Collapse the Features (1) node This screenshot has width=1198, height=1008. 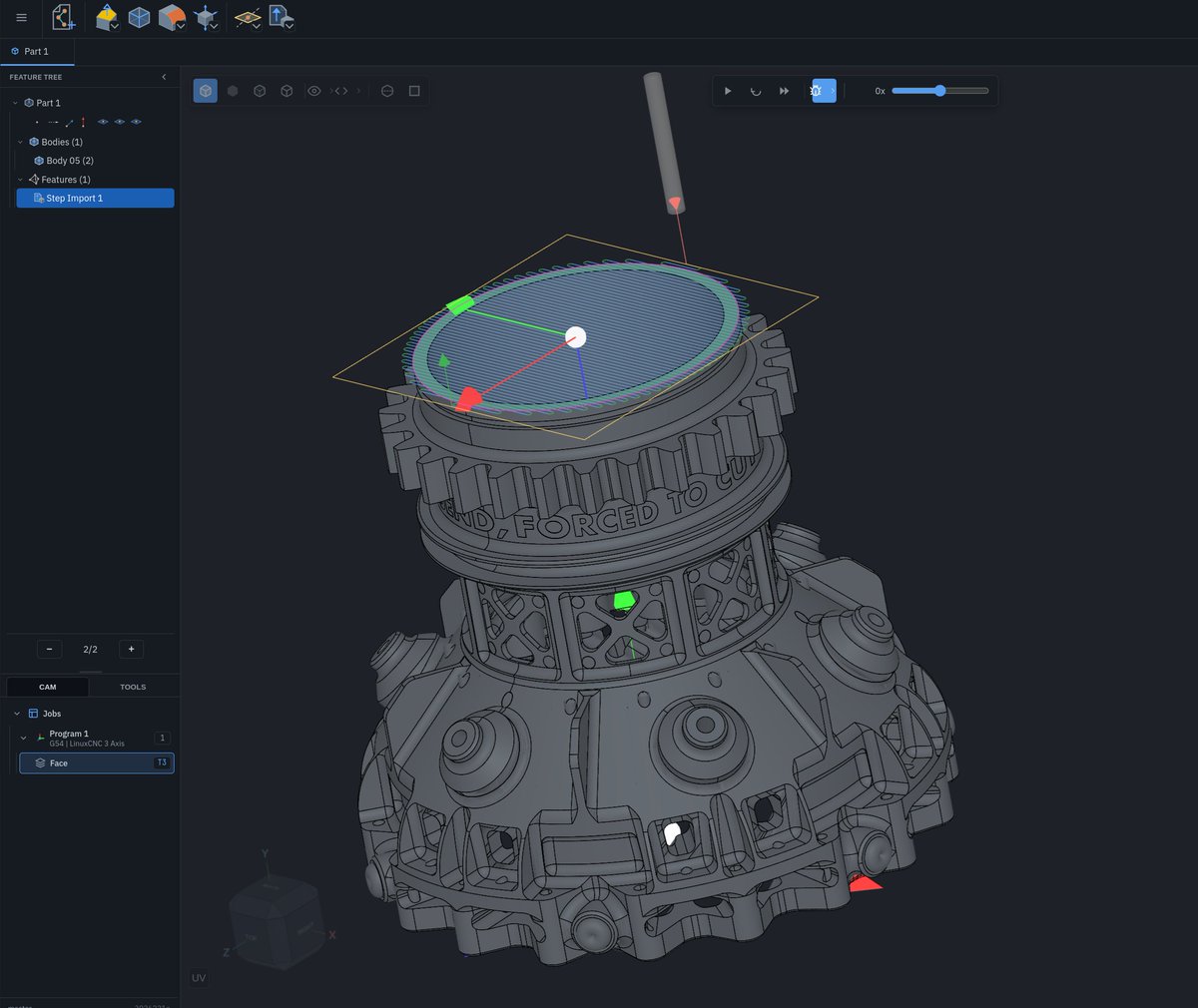click(x=20, y=180)
